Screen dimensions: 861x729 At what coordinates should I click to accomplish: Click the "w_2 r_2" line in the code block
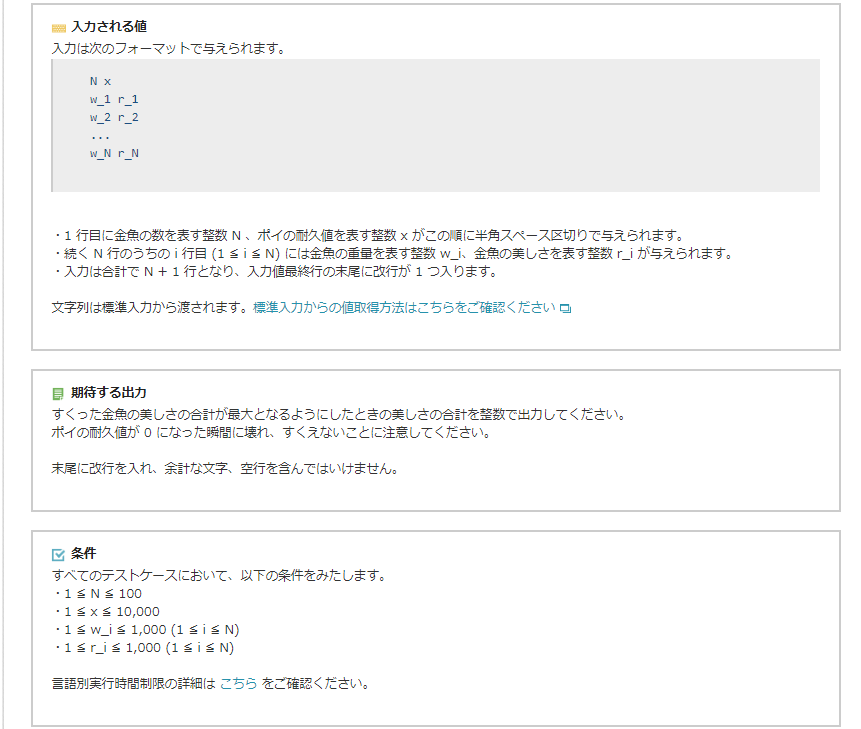pyautogui.click(x=113, y=117)
